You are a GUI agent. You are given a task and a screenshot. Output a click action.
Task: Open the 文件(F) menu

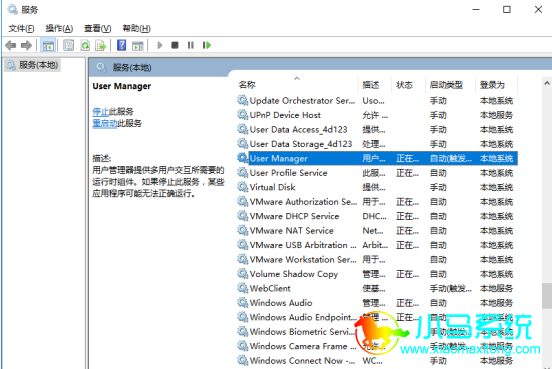pos(21,29)
